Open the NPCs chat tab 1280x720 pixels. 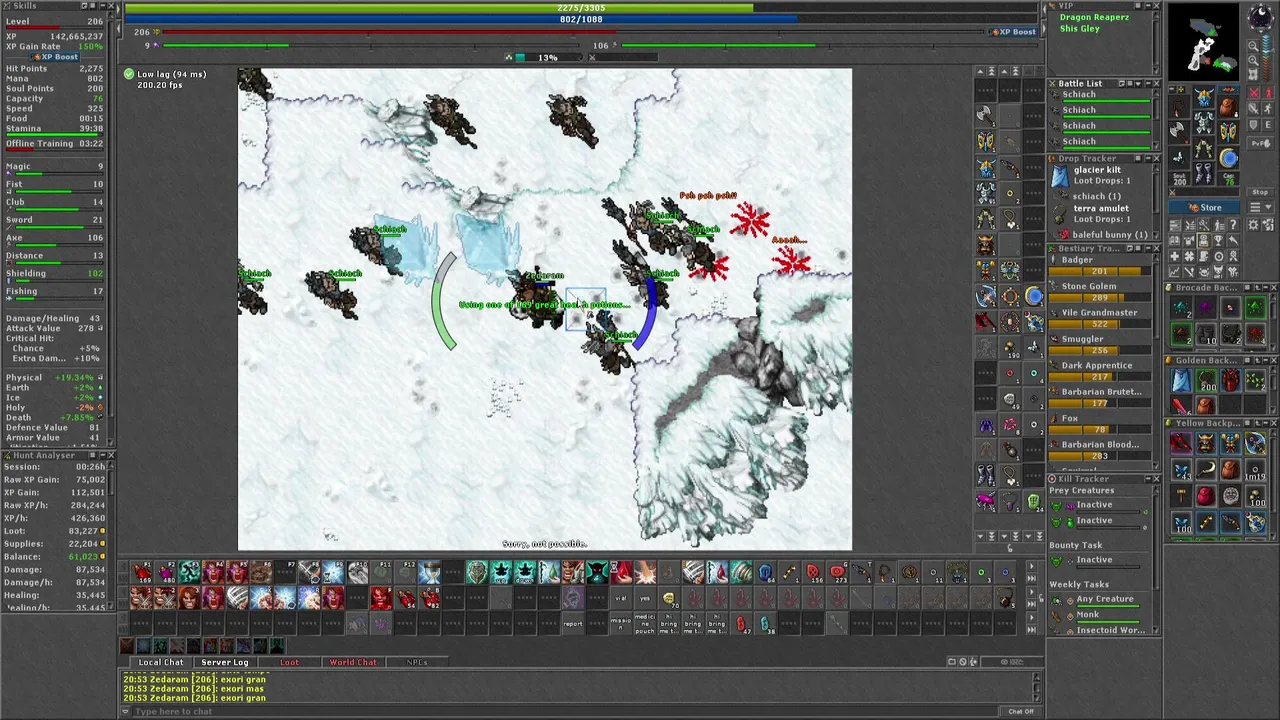coord(417,662)
